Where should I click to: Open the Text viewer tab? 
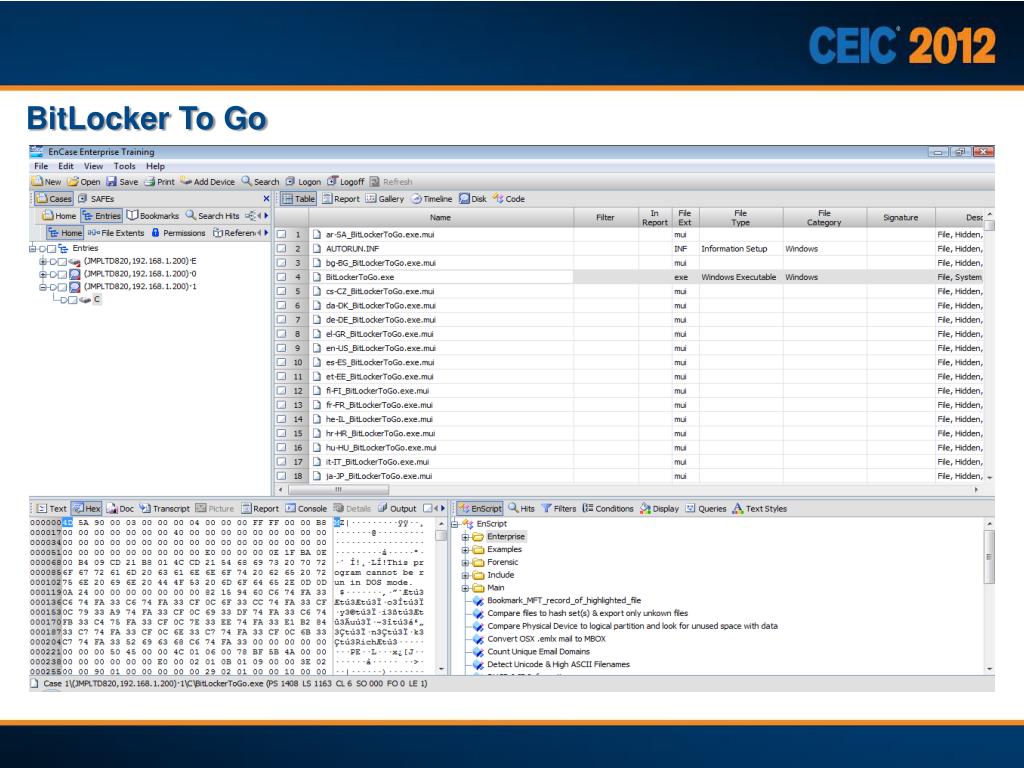click(52, 508)
